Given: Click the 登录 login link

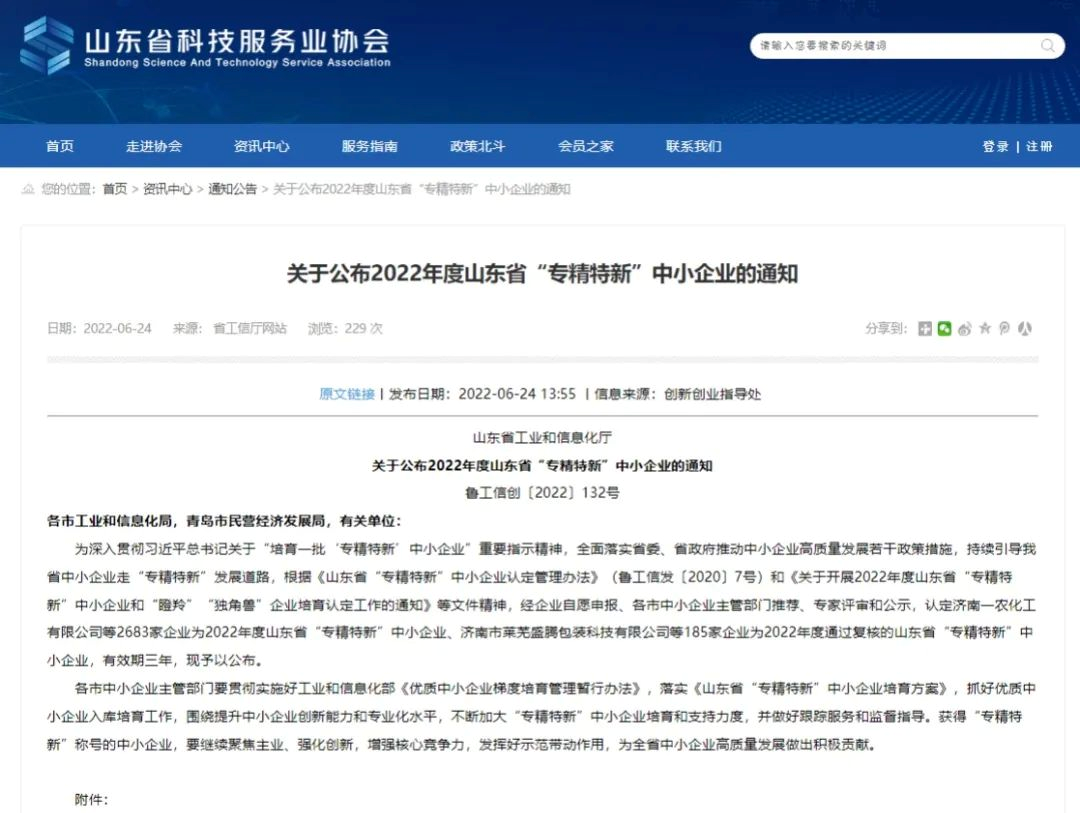Looking at the screenshot, I should coord(995,146).
